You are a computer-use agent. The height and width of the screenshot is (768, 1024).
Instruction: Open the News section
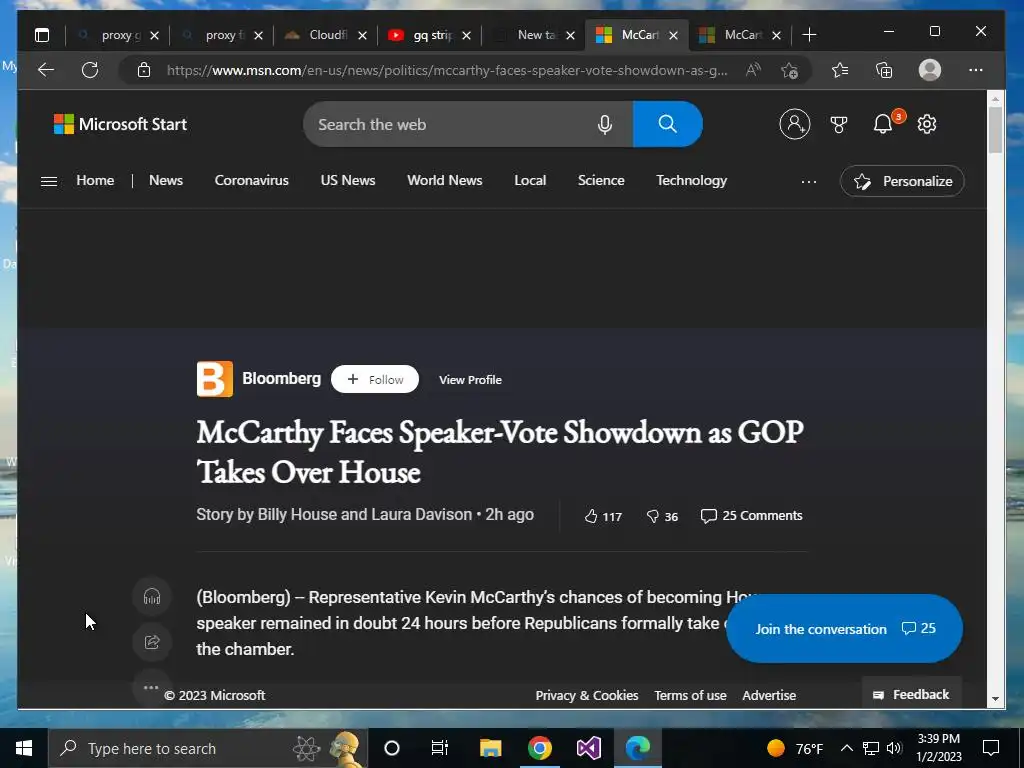(x=166, y=181)
